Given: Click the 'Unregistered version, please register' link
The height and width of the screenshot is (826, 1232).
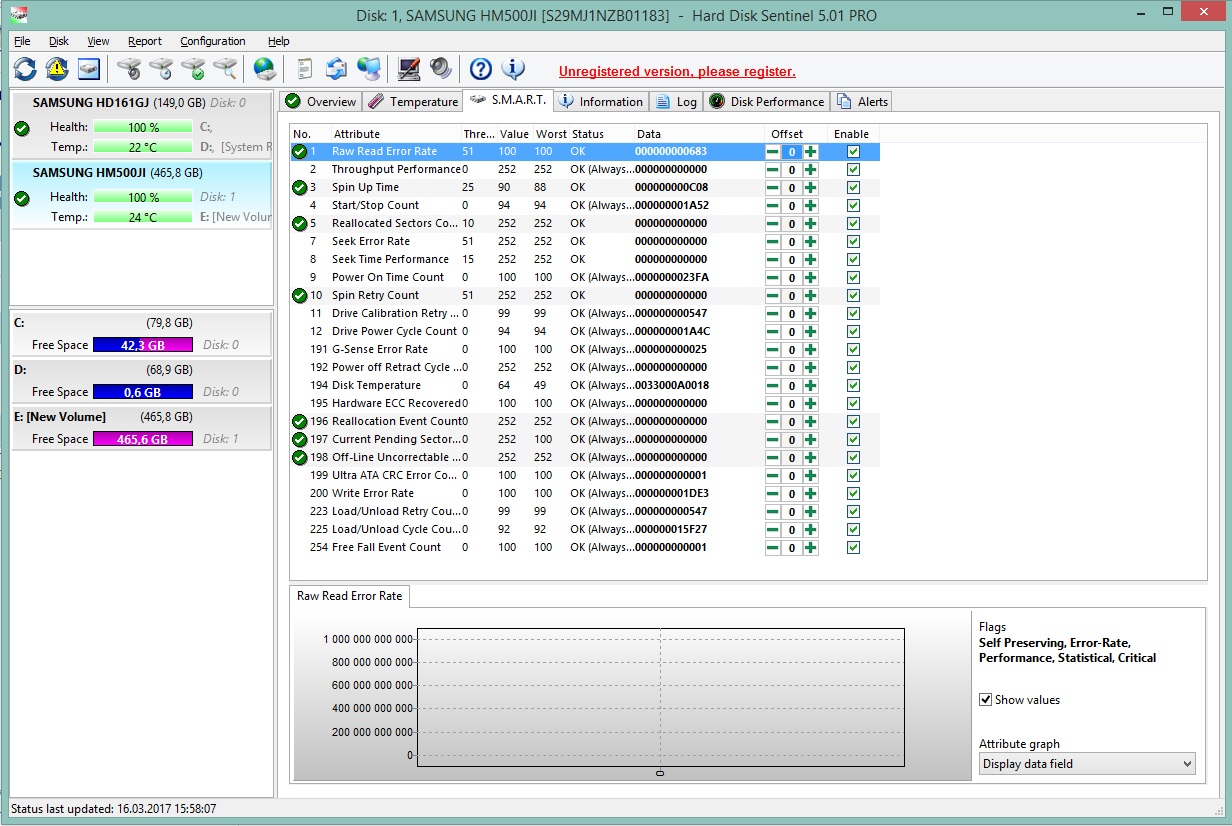Looking at the screenshot, I should point(677,72).
